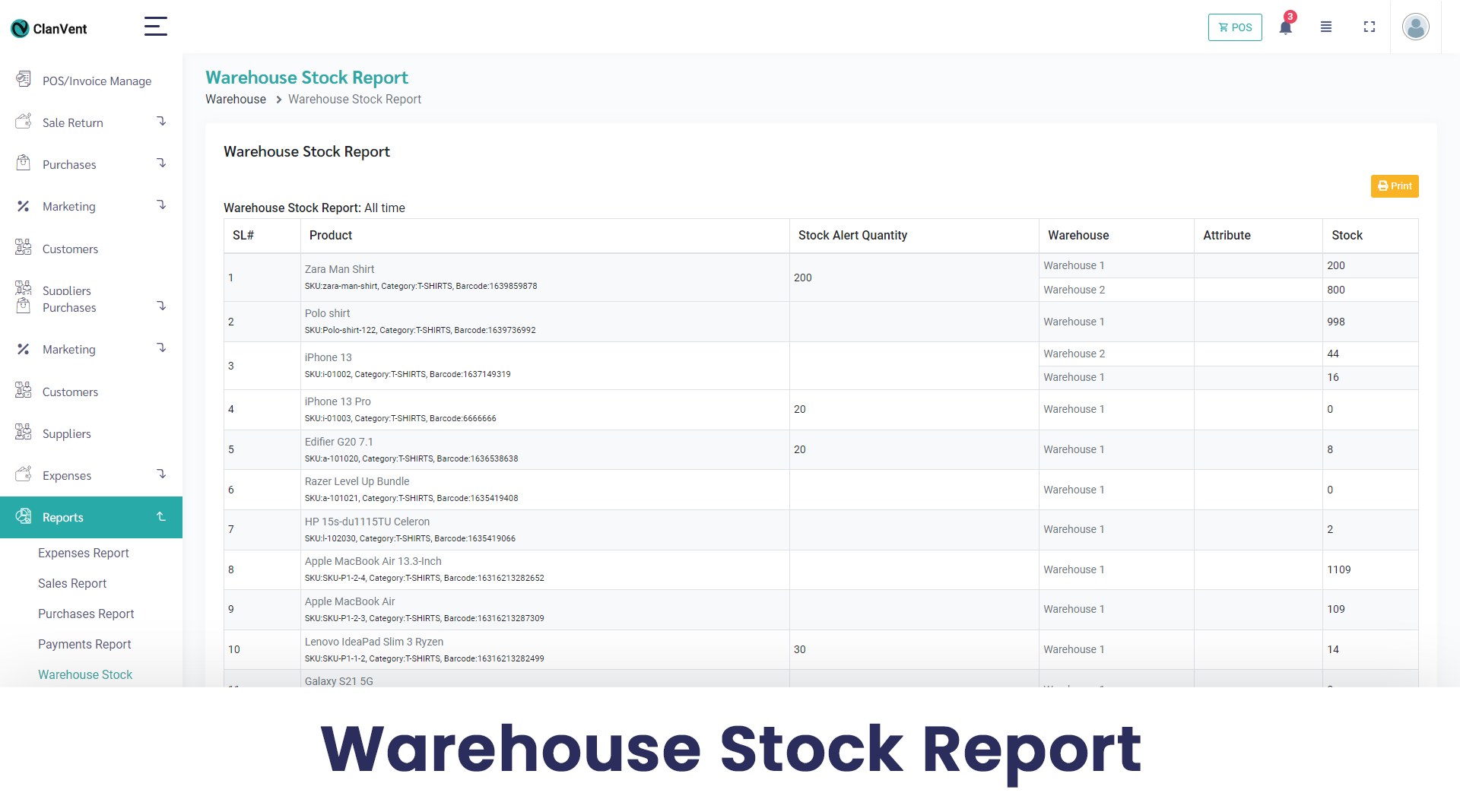Screen dimensions: 1460x812
Task: Expand the Sale Return submenu
Action: click(x=161, y=121)
